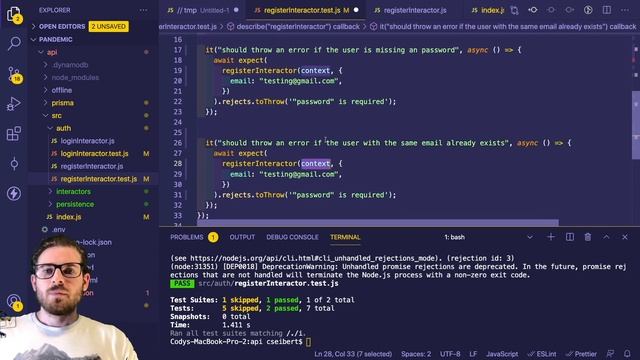Viewport: 640px width, 360px height.
Task: Click the '2 UNSAVED' badge in Open Editors
Action: coord(108,27)
